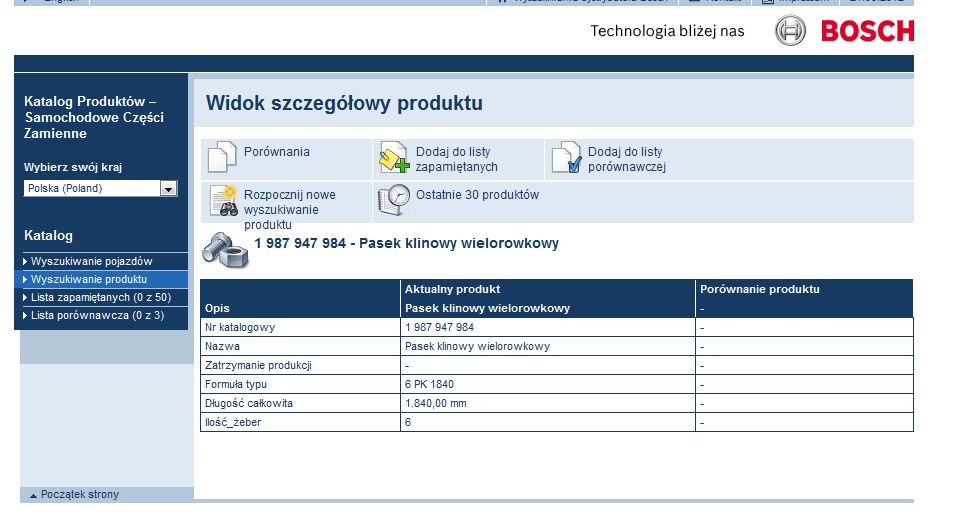The image size is (976, 520).
Task: Go to Początek strony link
Action: pyautogui.click(x=80, y=494)
